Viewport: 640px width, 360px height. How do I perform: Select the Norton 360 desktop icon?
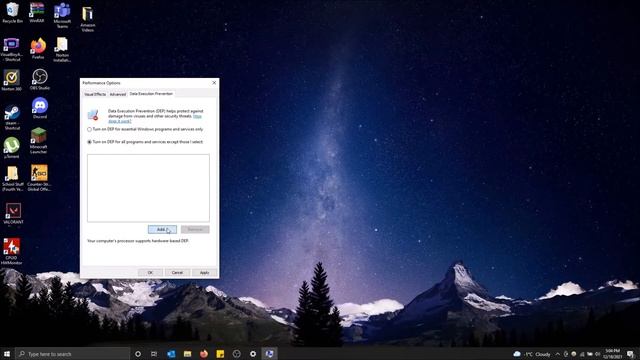pyautogui.click(x=11, y=80)
